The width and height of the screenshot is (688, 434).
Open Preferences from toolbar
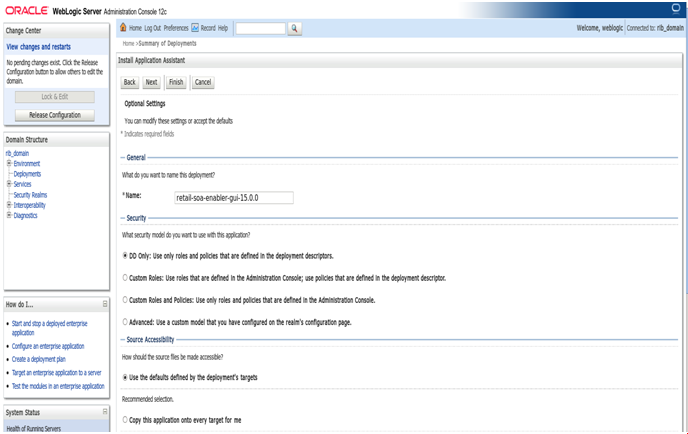(176, 28)
